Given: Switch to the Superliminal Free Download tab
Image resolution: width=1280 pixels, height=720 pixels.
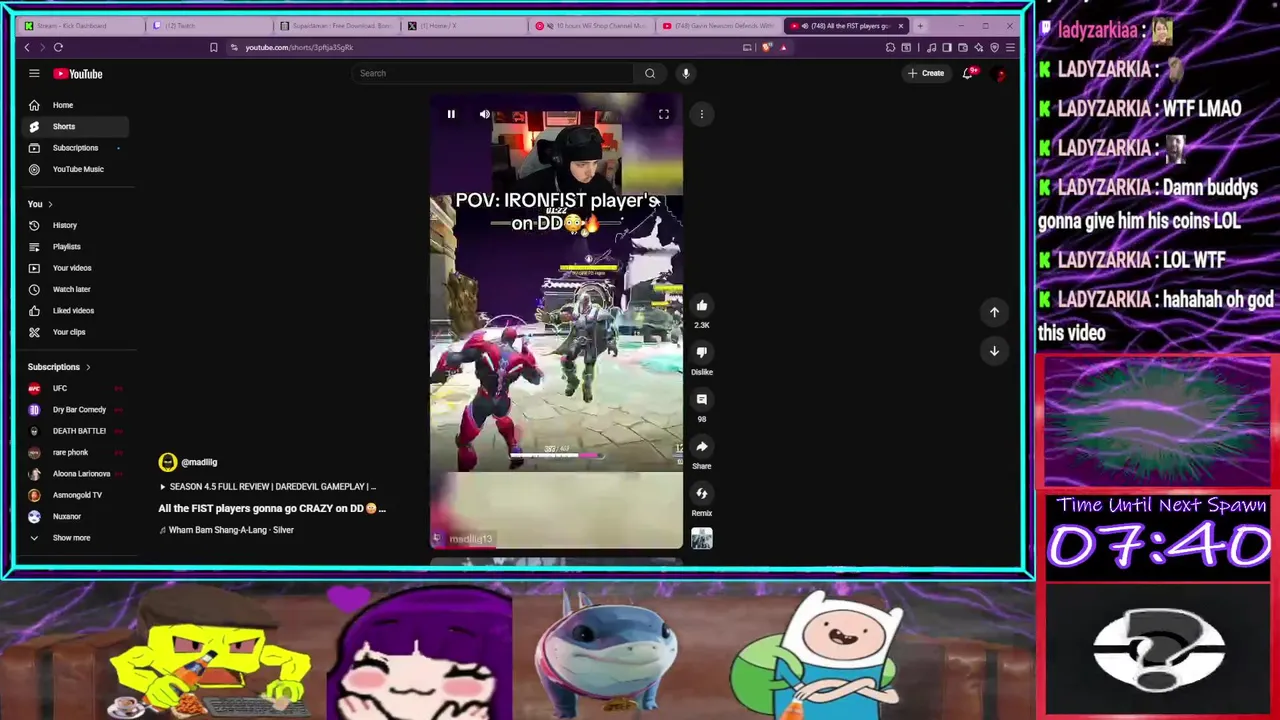Looking at the screenshot, I should click(336, 26).
